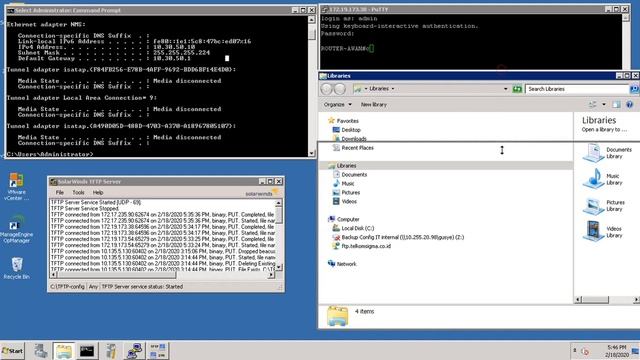640x360 pixels.
Task: Click Change your view icon
Action: (593, 104)
